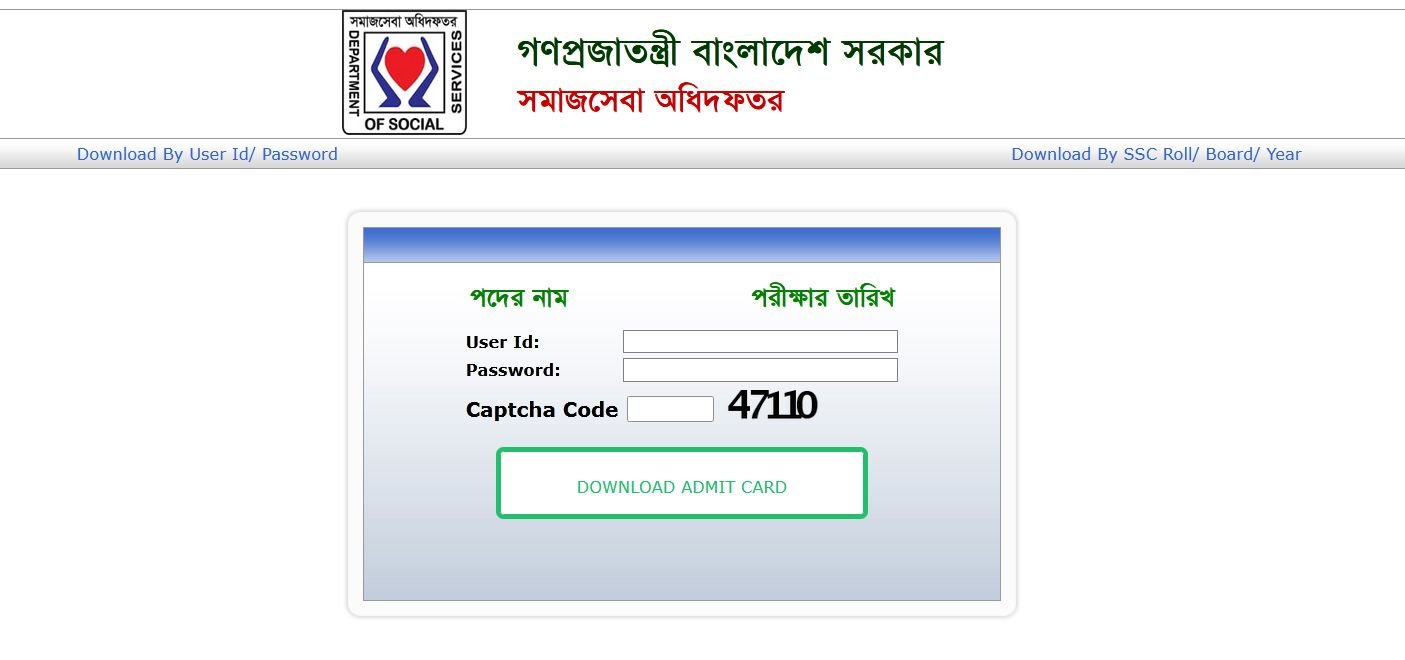Focus the Password text field
This screenshot has height=660, width=1405.
[760, 370]
